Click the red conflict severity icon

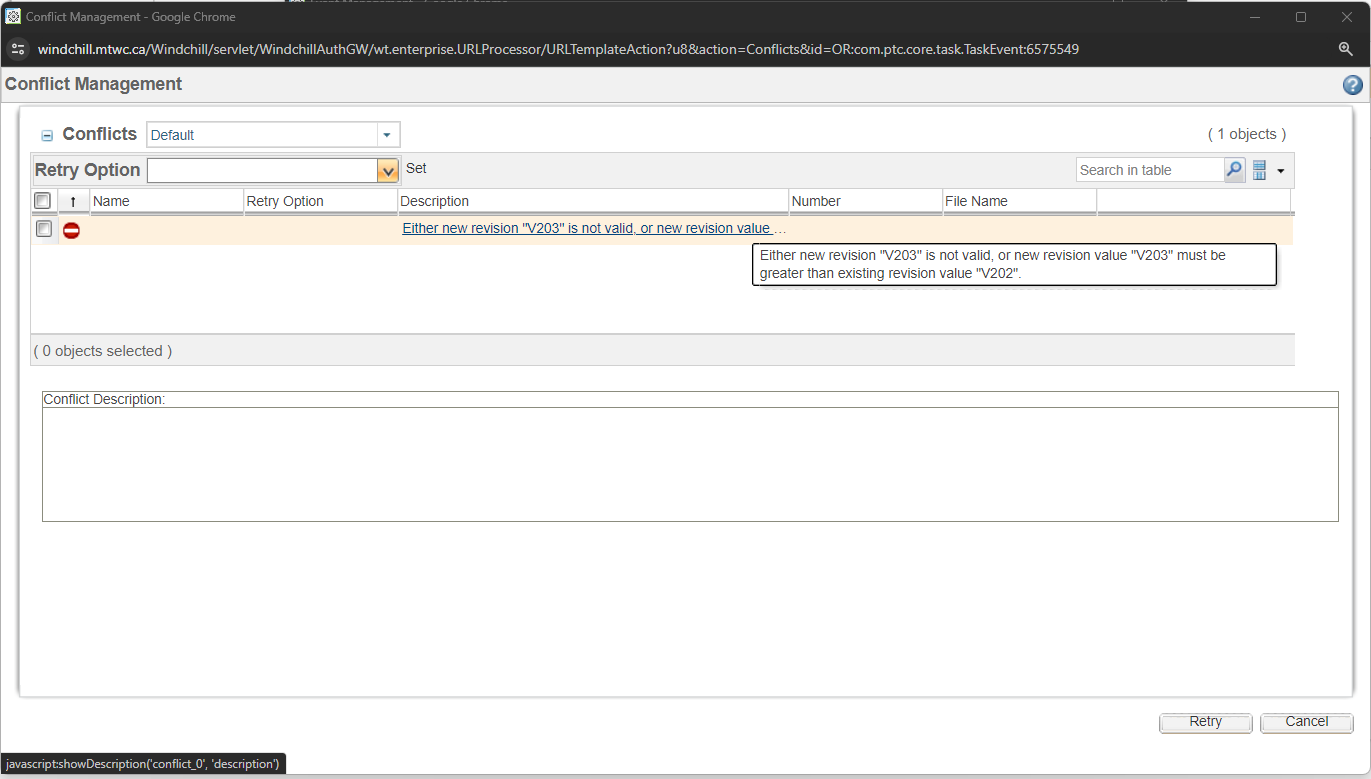click(71, 229)
